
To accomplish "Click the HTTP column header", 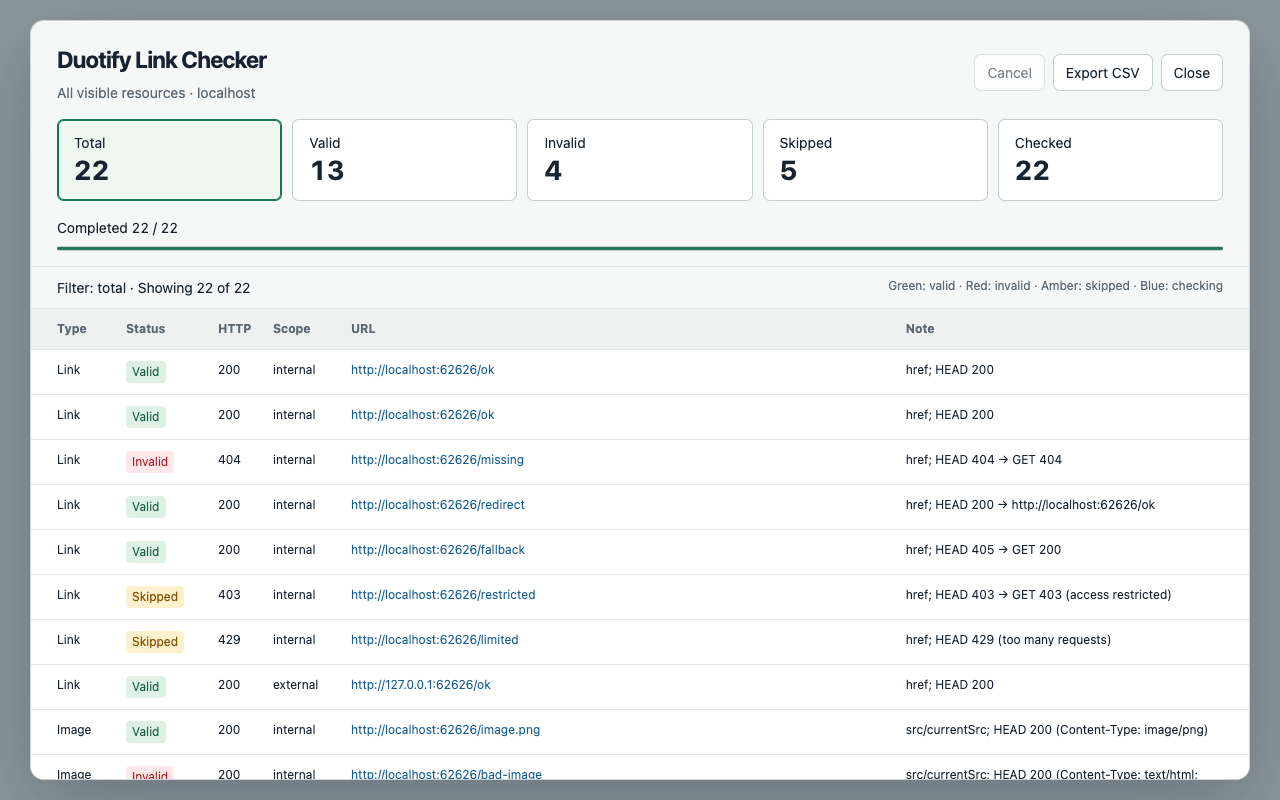I will [234, 328].
